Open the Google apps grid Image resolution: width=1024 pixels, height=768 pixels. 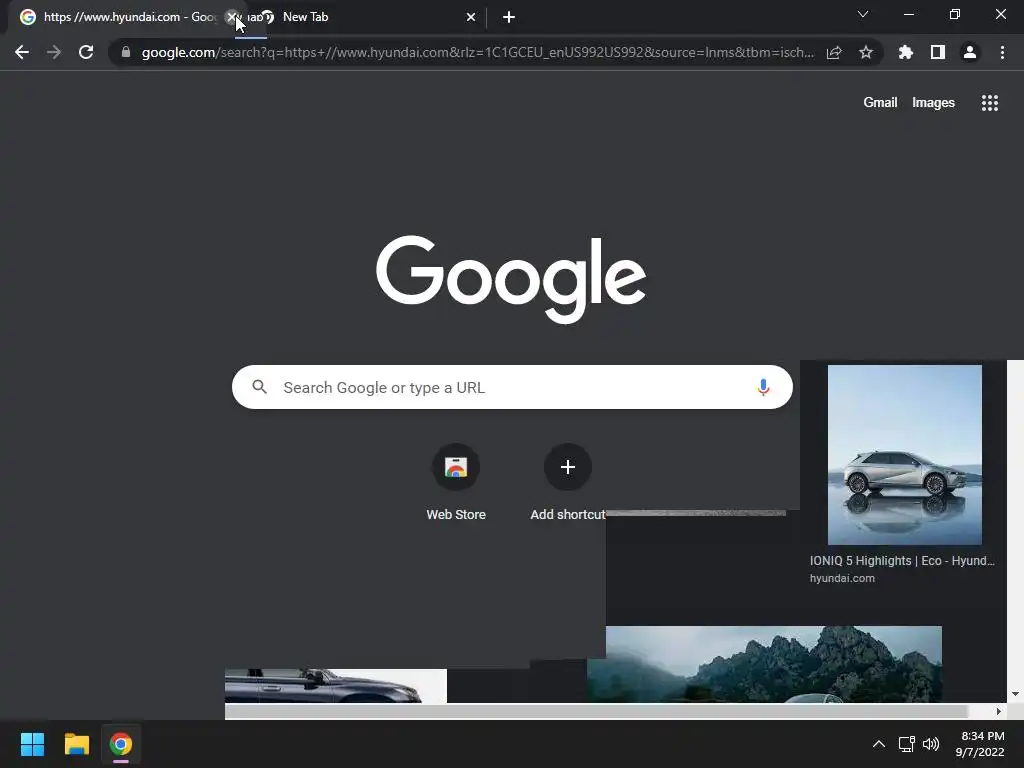pyautogui.click(x=990, y=103)
